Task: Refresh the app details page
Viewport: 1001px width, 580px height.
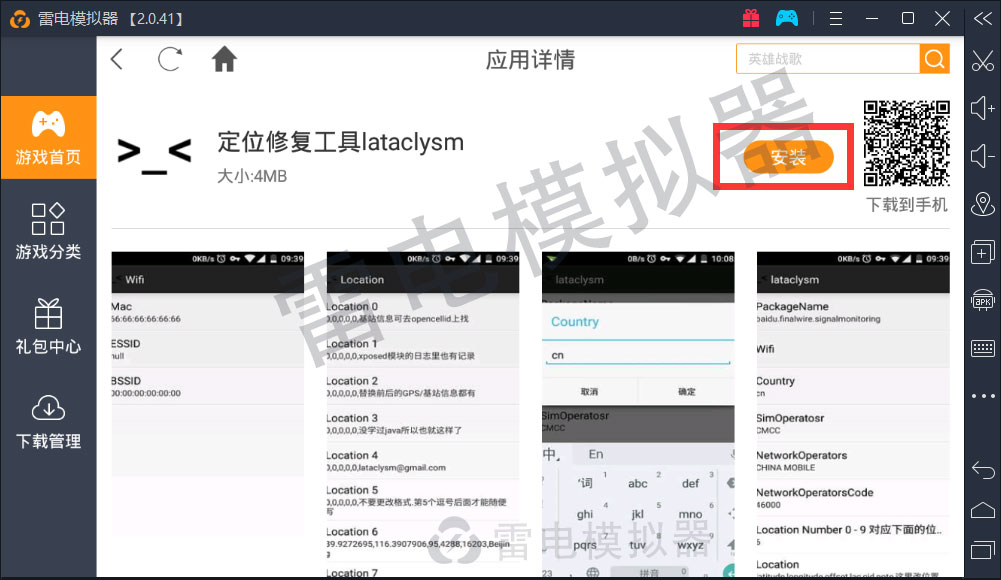Action: pyautogui.click(x=170, y=59)
